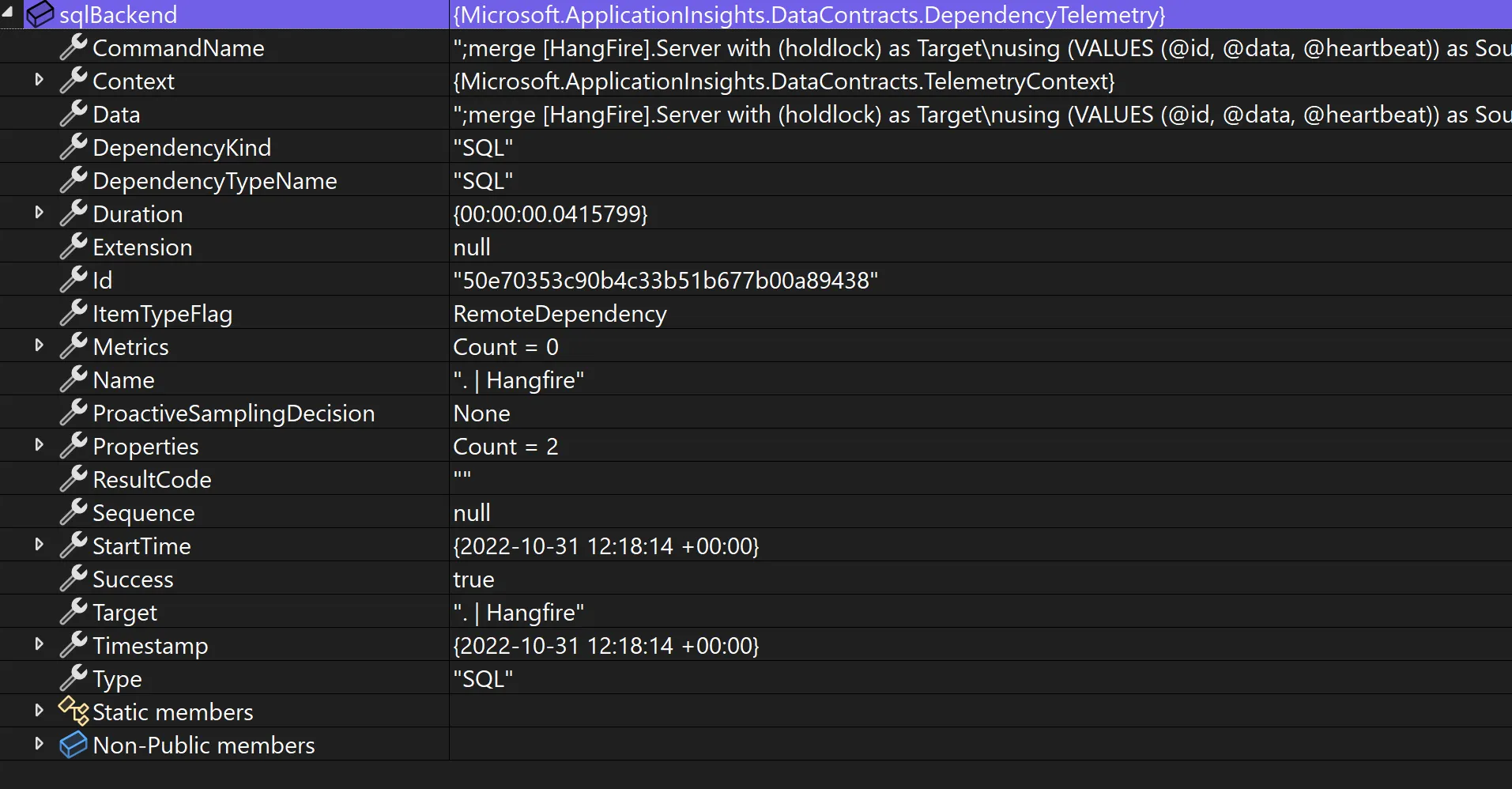Click the wrench icon beside Type property
This screenshot has height=789, width=1512.
pyautogui.click(x=74, y=678)
